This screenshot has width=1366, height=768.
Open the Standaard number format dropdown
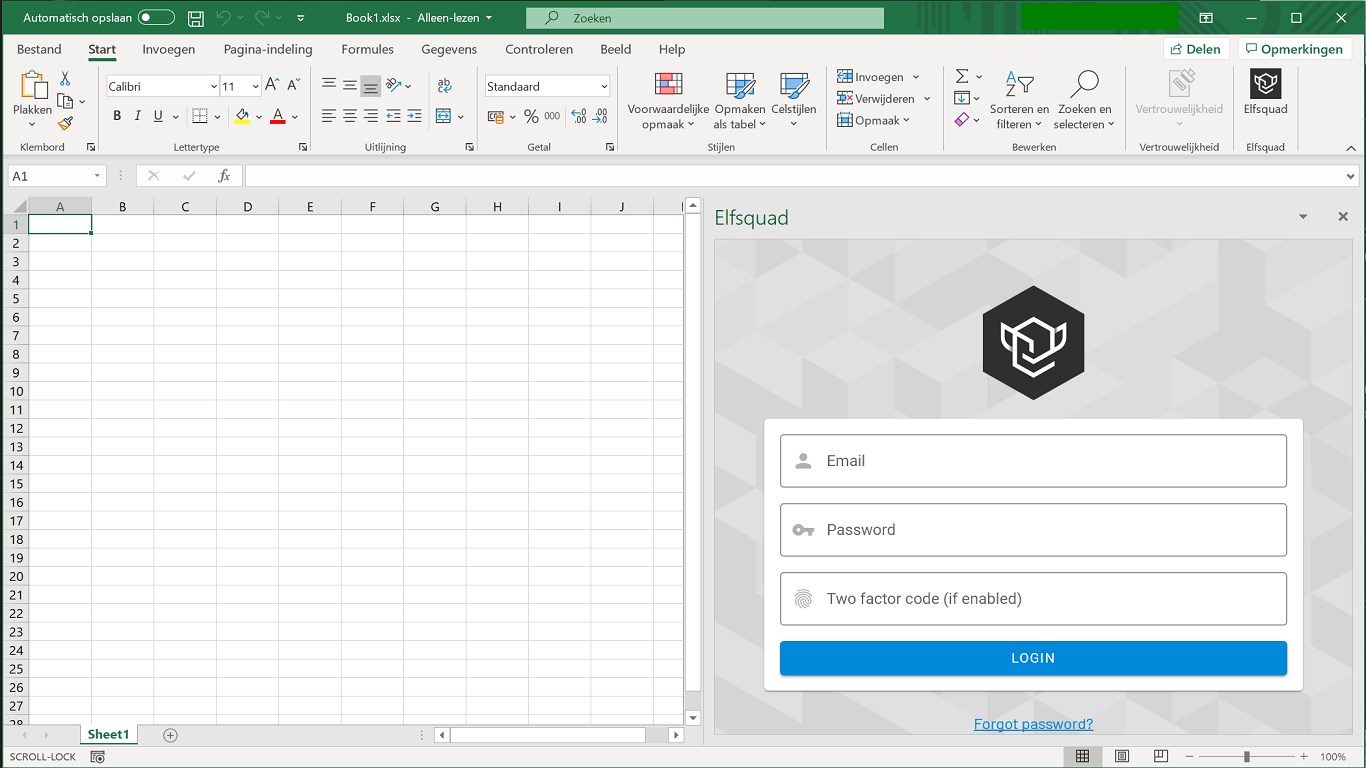603,87
